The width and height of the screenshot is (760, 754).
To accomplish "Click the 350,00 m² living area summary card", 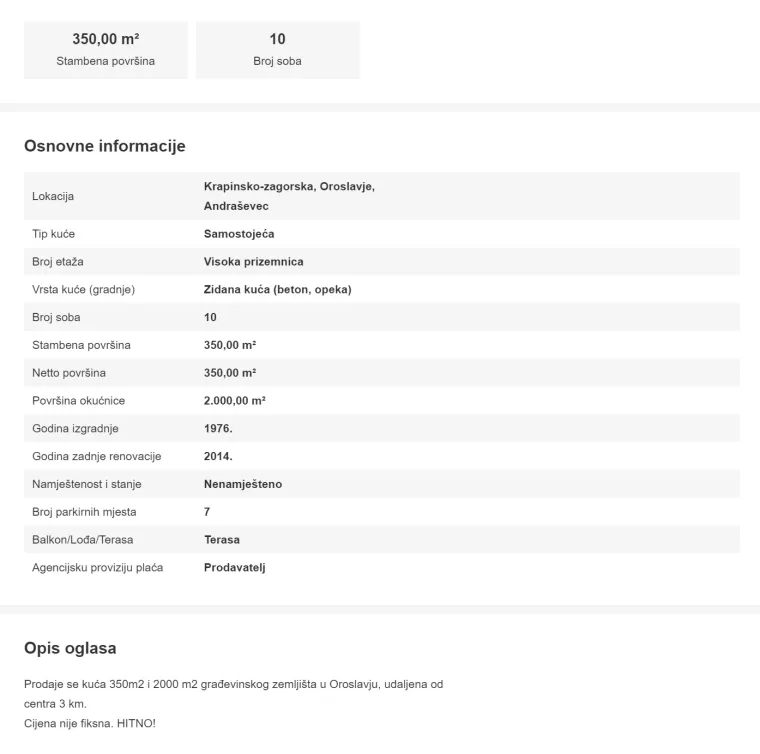I will 106,50.
